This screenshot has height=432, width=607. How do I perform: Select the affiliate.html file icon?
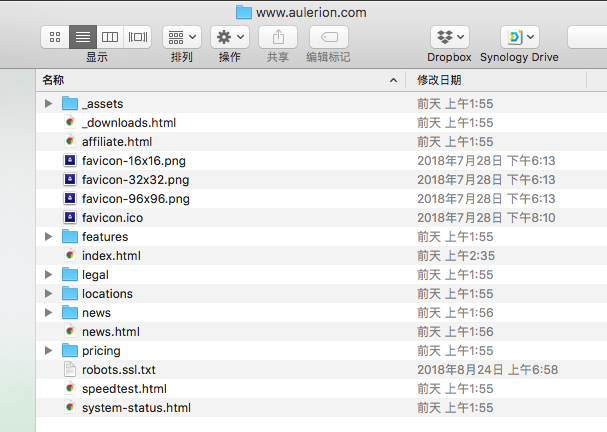click(70, 141)
